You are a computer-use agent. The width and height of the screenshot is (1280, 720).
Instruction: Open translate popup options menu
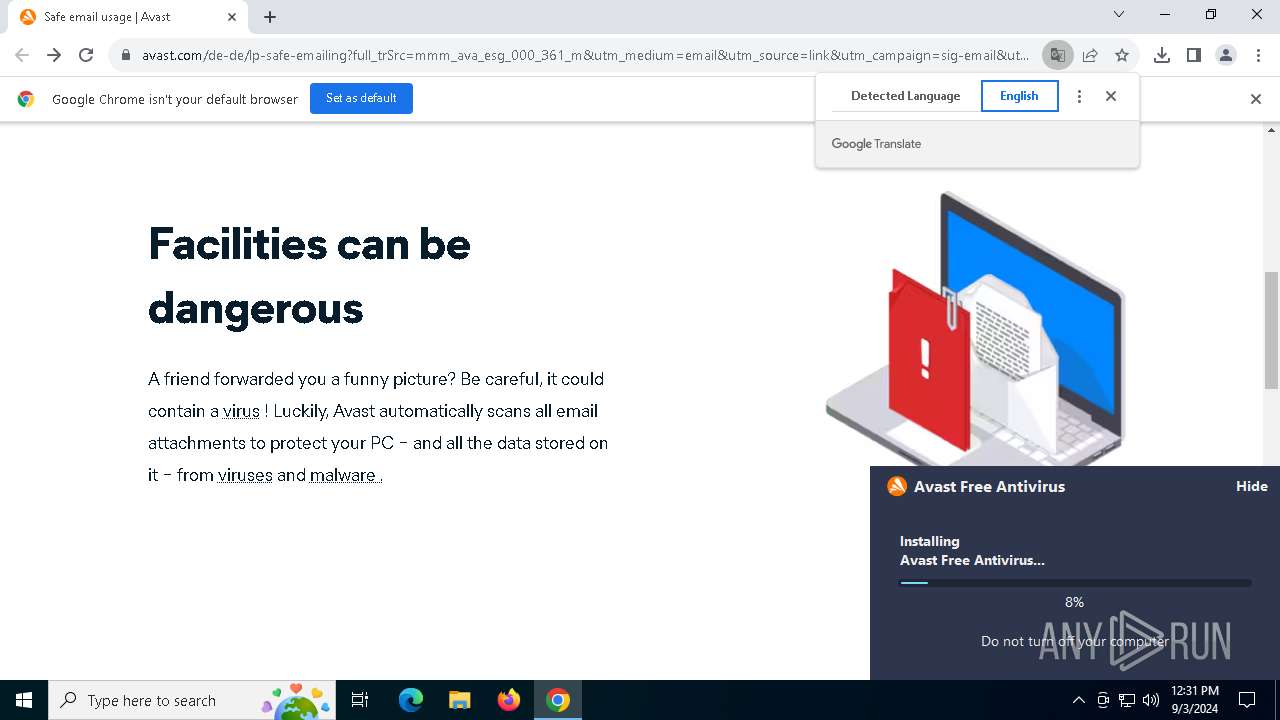pyautogui.click(x=1079, y=96)
